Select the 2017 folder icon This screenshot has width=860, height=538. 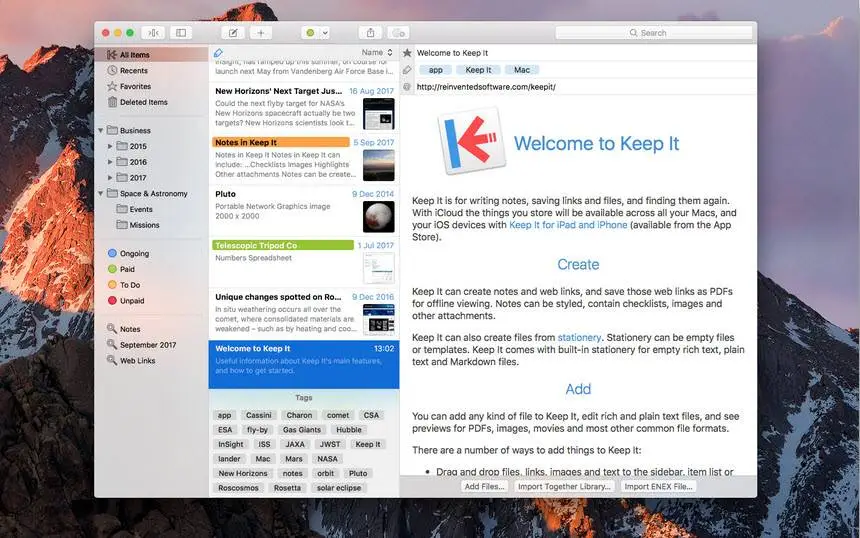click(x=122, y=178)
